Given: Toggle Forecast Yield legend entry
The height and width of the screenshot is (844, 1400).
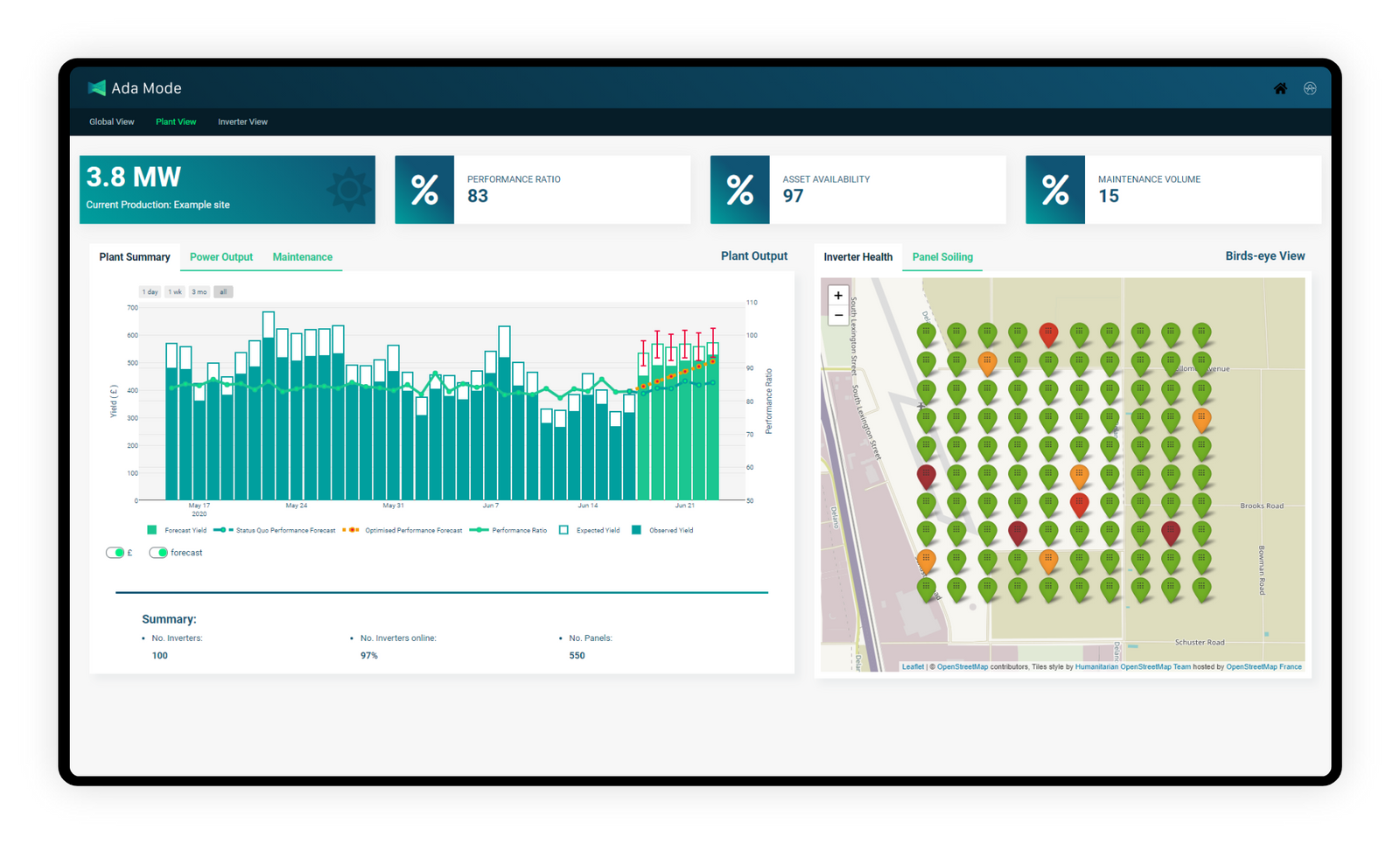Looking at the screenshot, I should point(177,530).
